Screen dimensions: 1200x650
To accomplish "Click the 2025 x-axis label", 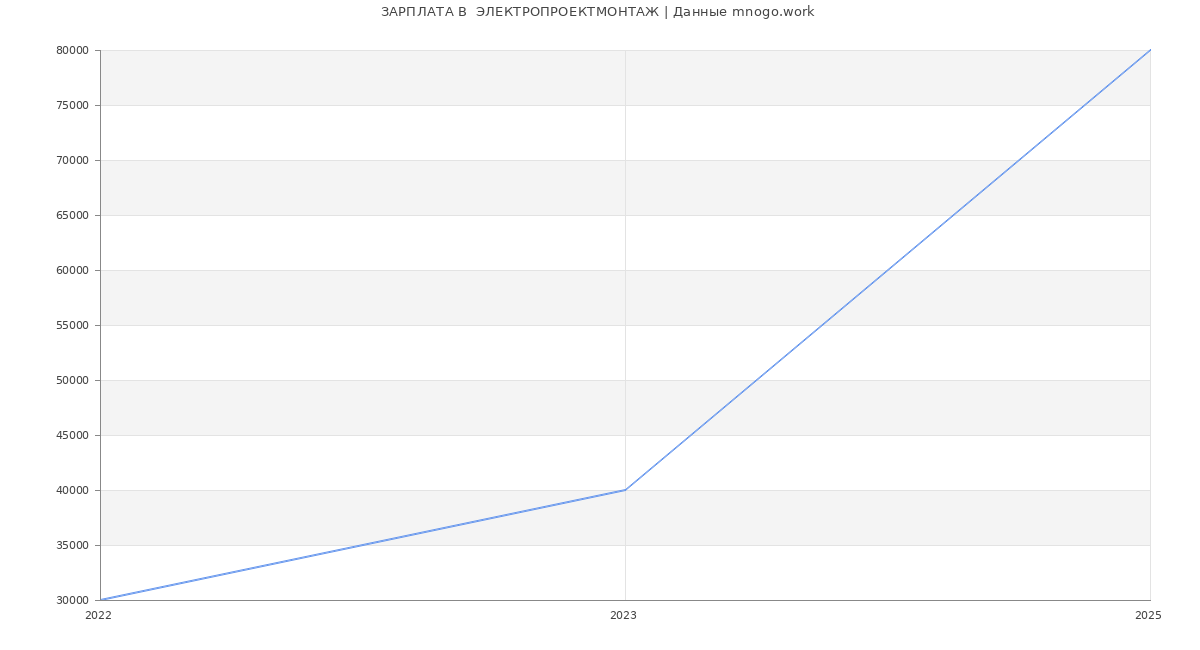I will [1148, 616].
